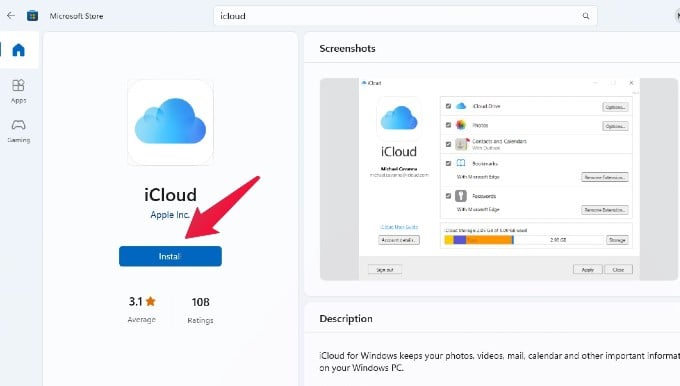
Task: Click the orange star rating icon
Action: (x=150, y=301)
